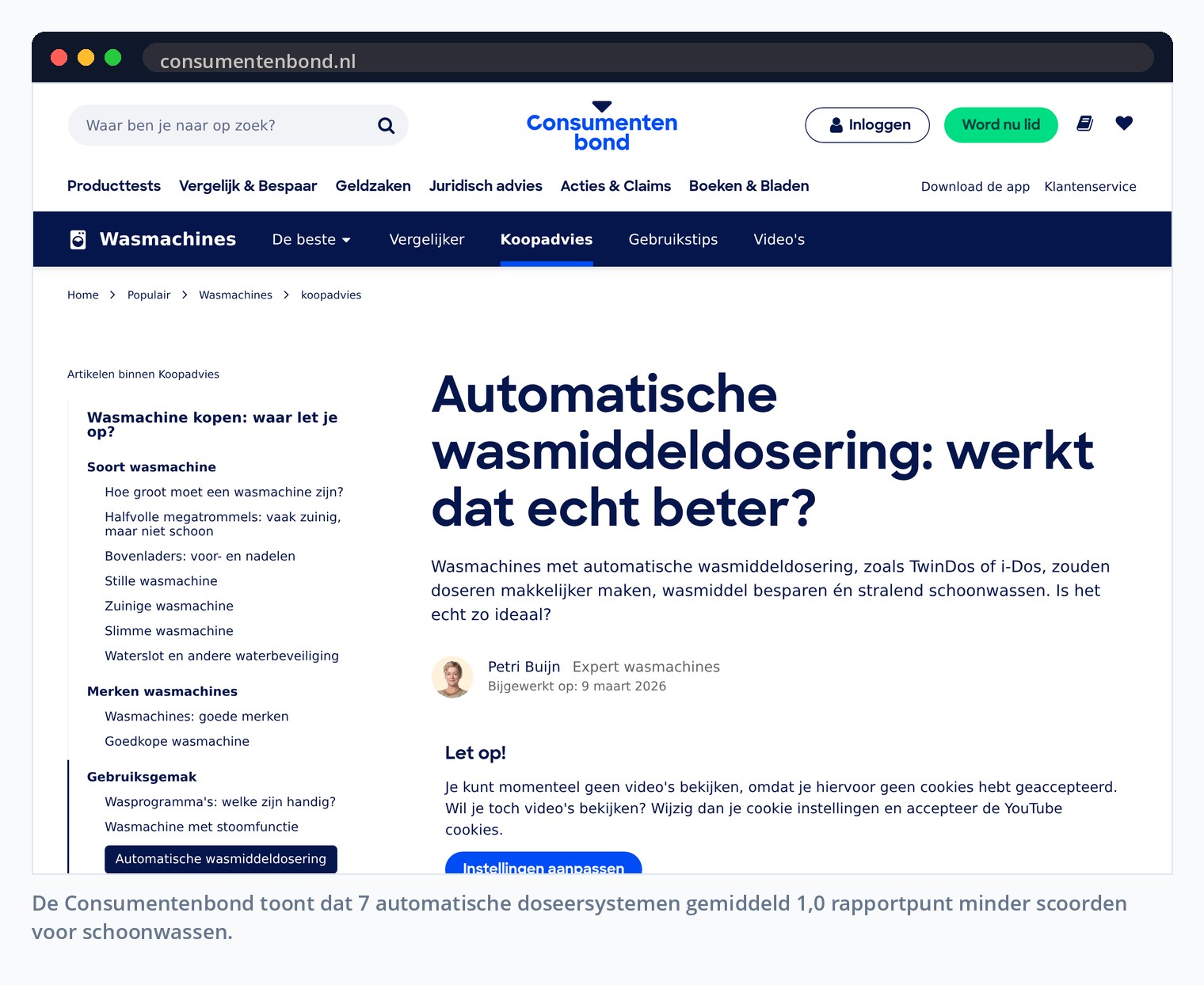
Task: Click the red window control dot
Action: click(x=59, y=57)
